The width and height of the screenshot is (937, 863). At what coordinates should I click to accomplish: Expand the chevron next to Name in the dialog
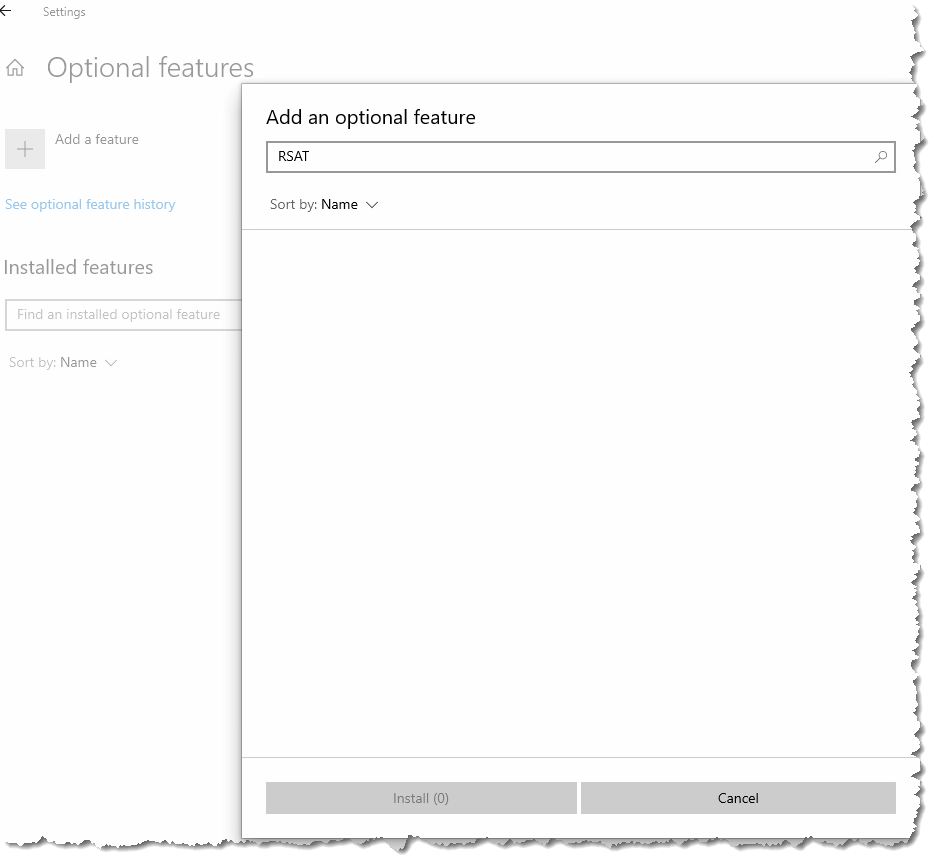372,205
